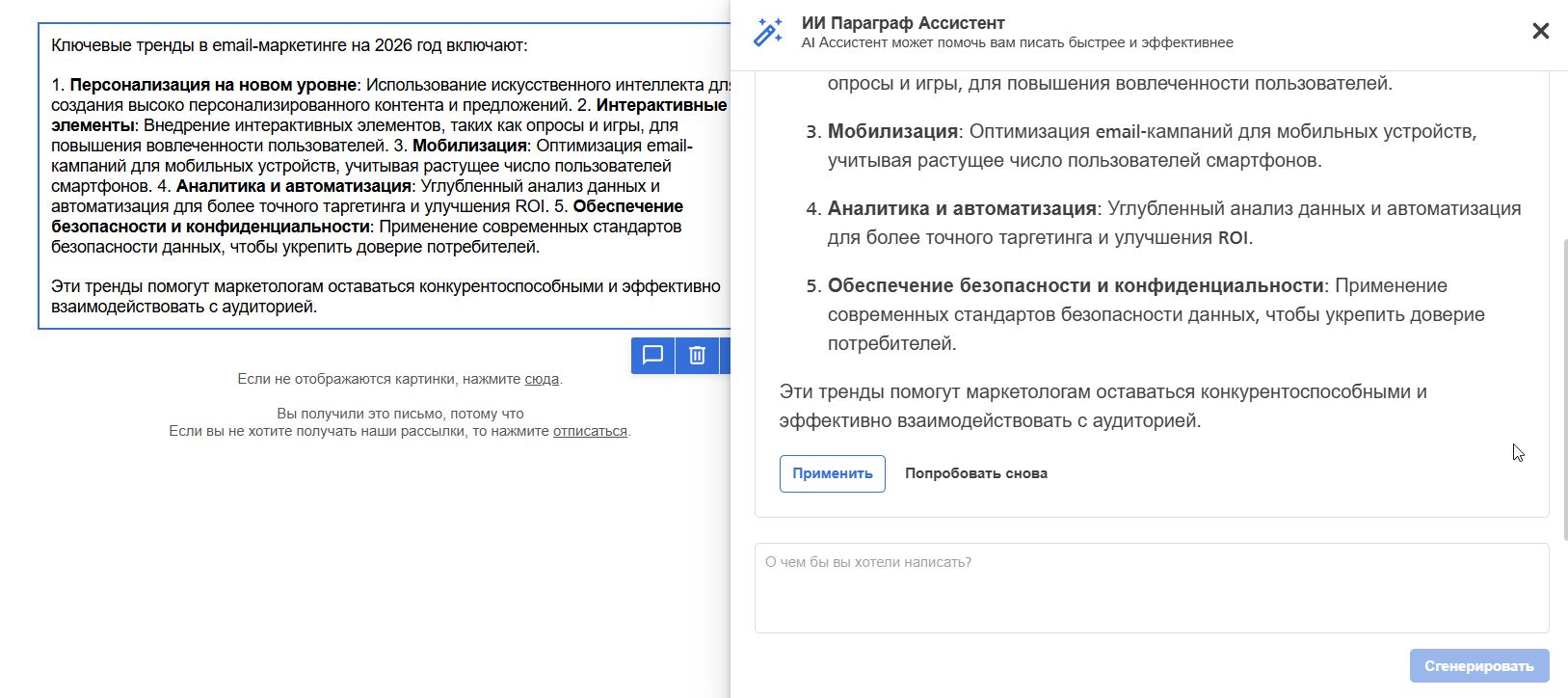This screenshot has height=698, width=1568.
Task: Click bold 'Персонализация на новом уровне' in editor
Action: 213,85
